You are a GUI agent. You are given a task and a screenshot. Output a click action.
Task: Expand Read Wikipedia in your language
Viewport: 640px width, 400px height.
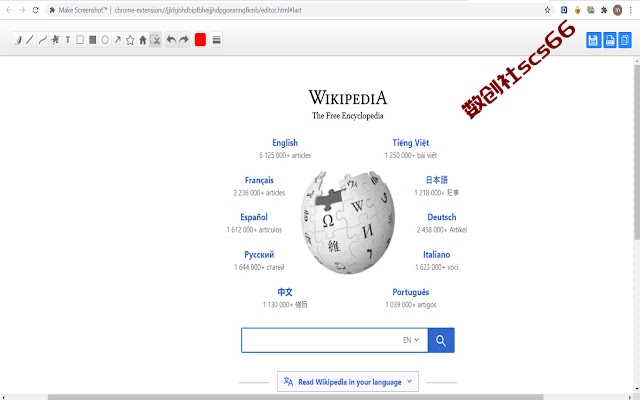(x=348, y=382)
